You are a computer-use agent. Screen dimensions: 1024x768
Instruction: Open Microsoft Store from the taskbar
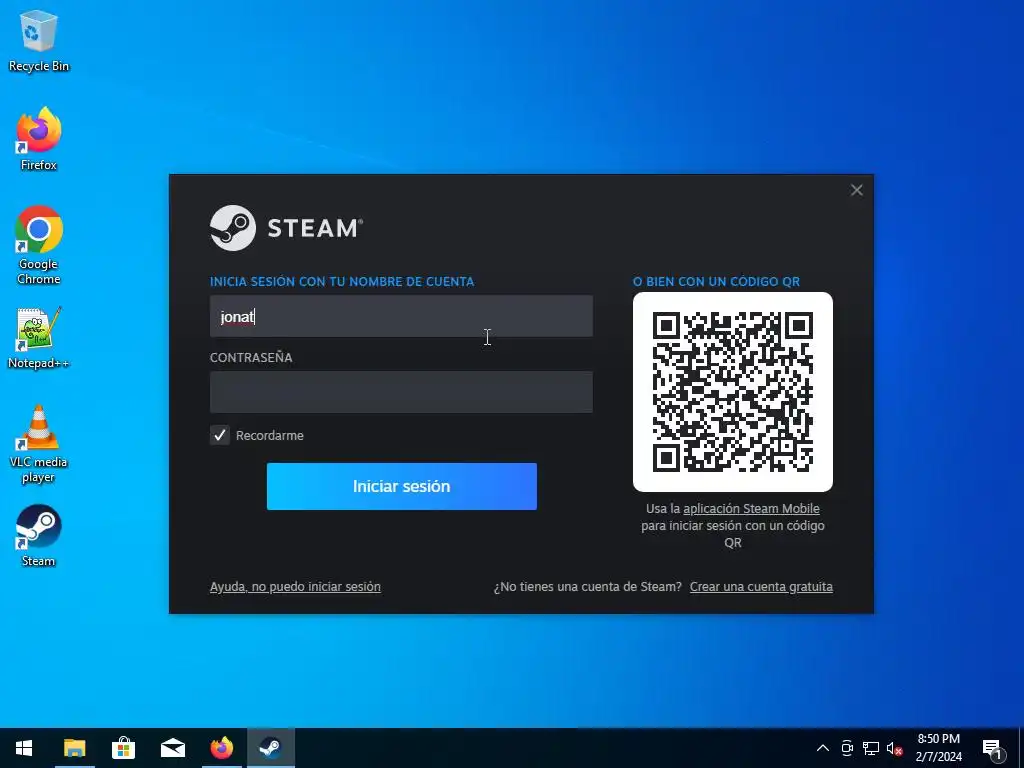[123, 748]
